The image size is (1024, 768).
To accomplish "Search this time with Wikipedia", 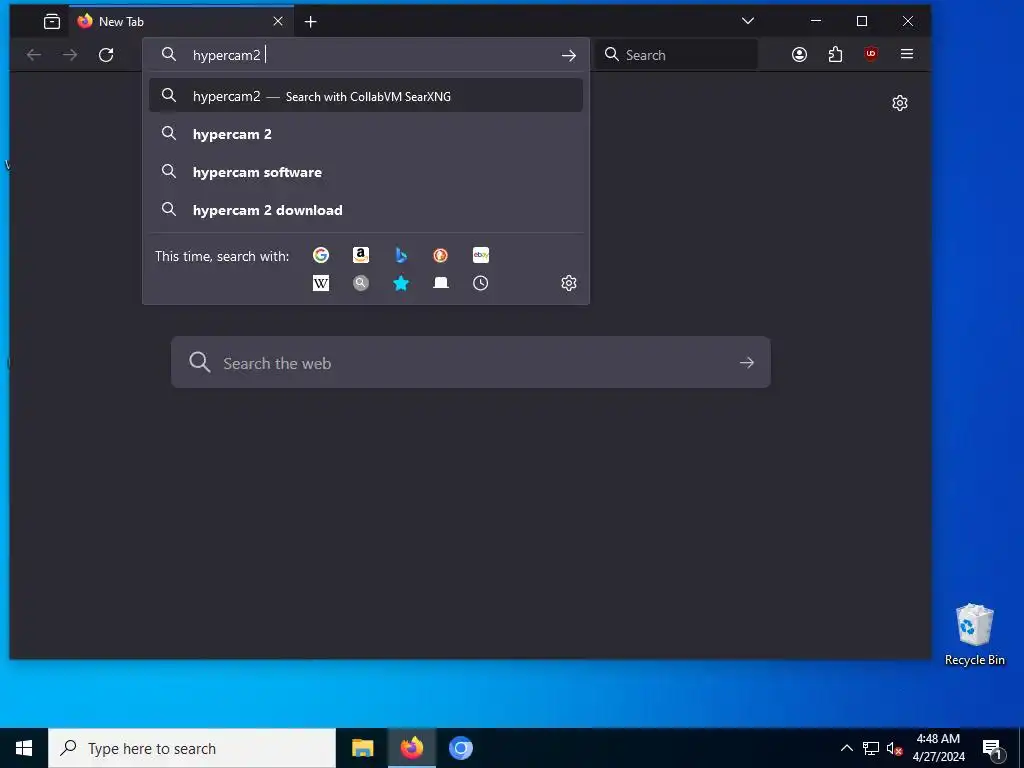I will [321, 283].
